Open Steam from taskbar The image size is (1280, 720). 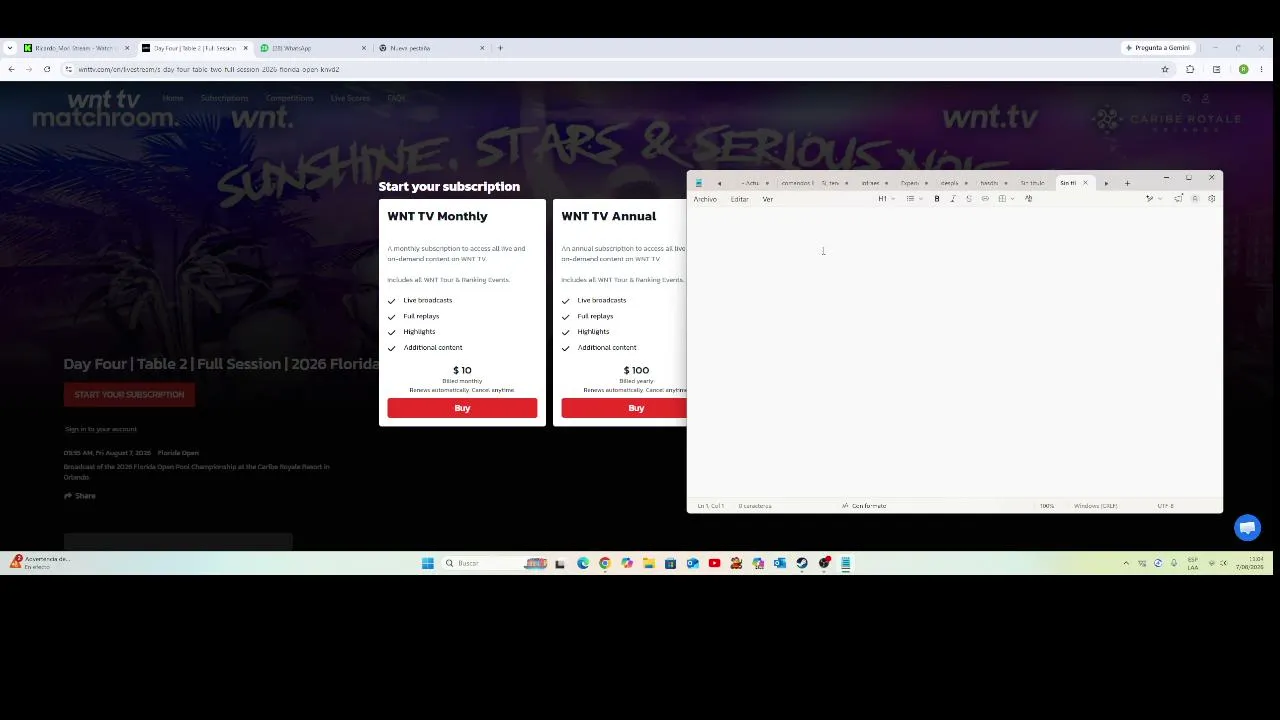pos(802,563)
